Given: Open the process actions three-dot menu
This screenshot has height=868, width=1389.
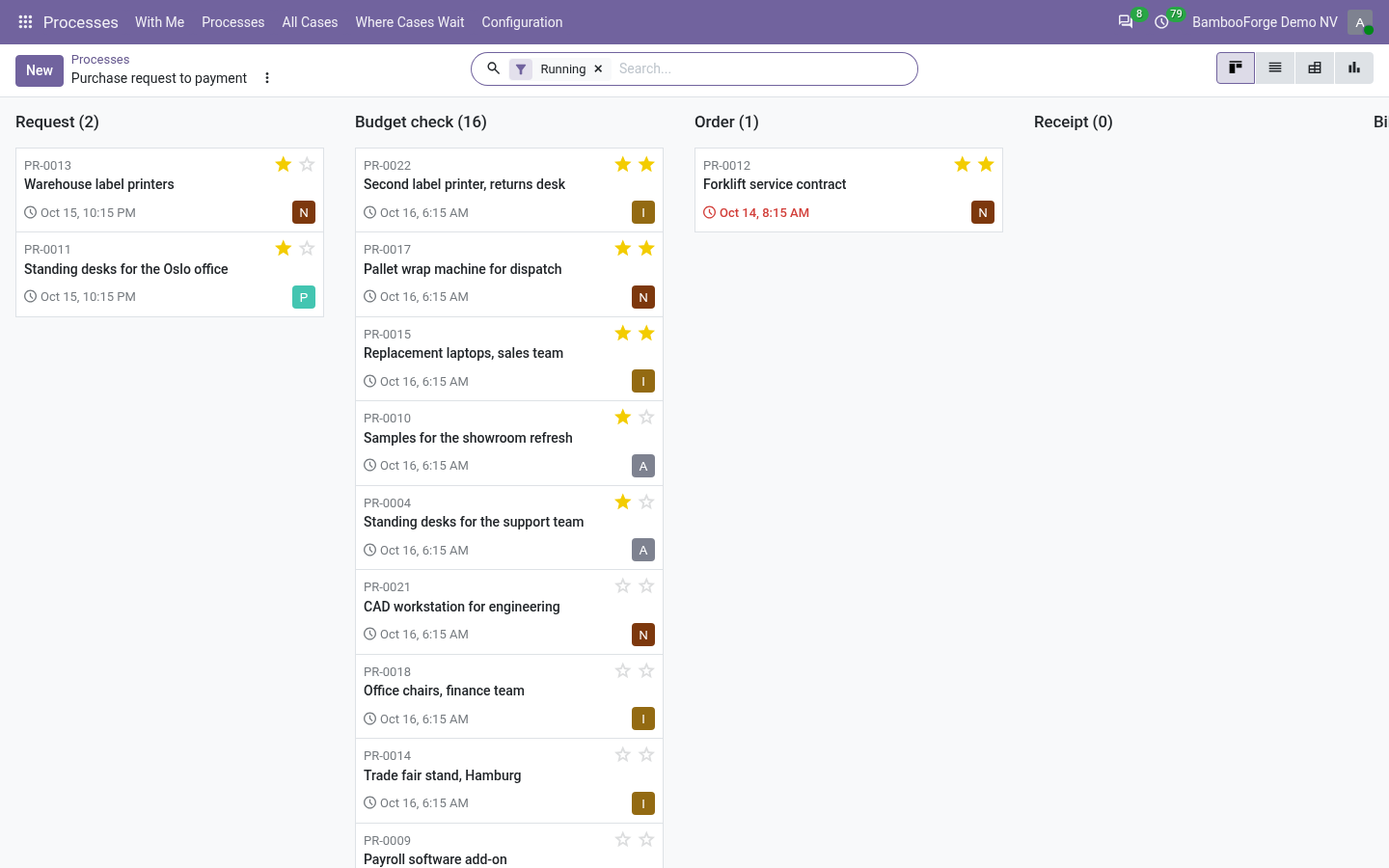Looking at the screenshot, I should point(267,78).
